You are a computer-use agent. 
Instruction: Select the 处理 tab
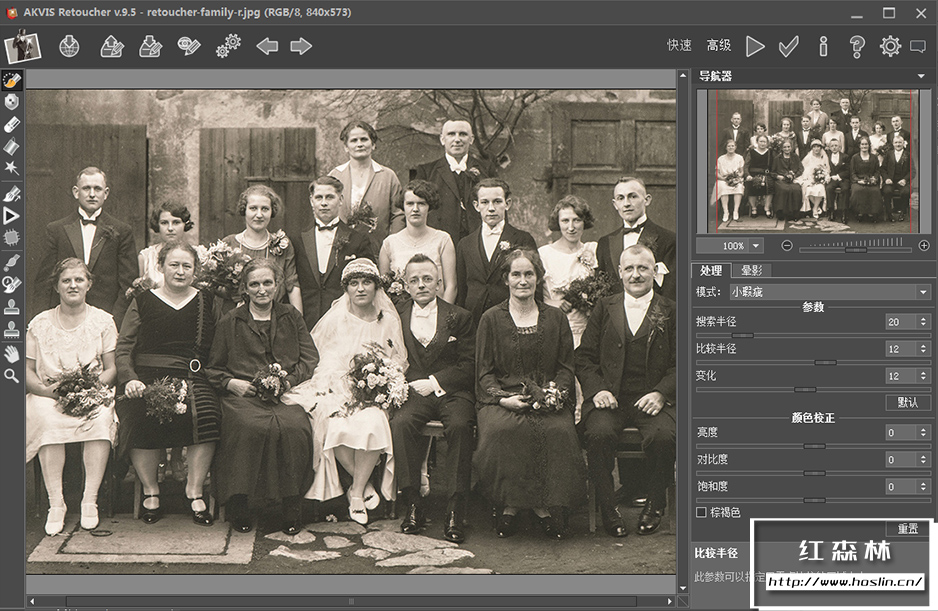click(x=711, y=271)
